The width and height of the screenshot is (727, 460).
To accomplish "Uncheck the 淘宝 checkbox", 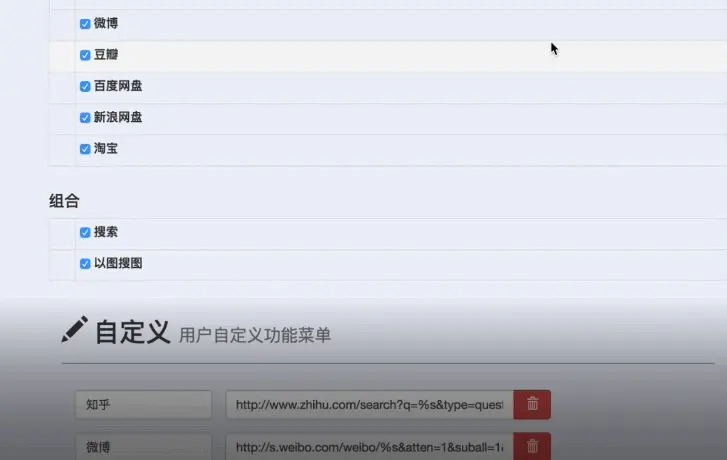I will tap(85, 149).
